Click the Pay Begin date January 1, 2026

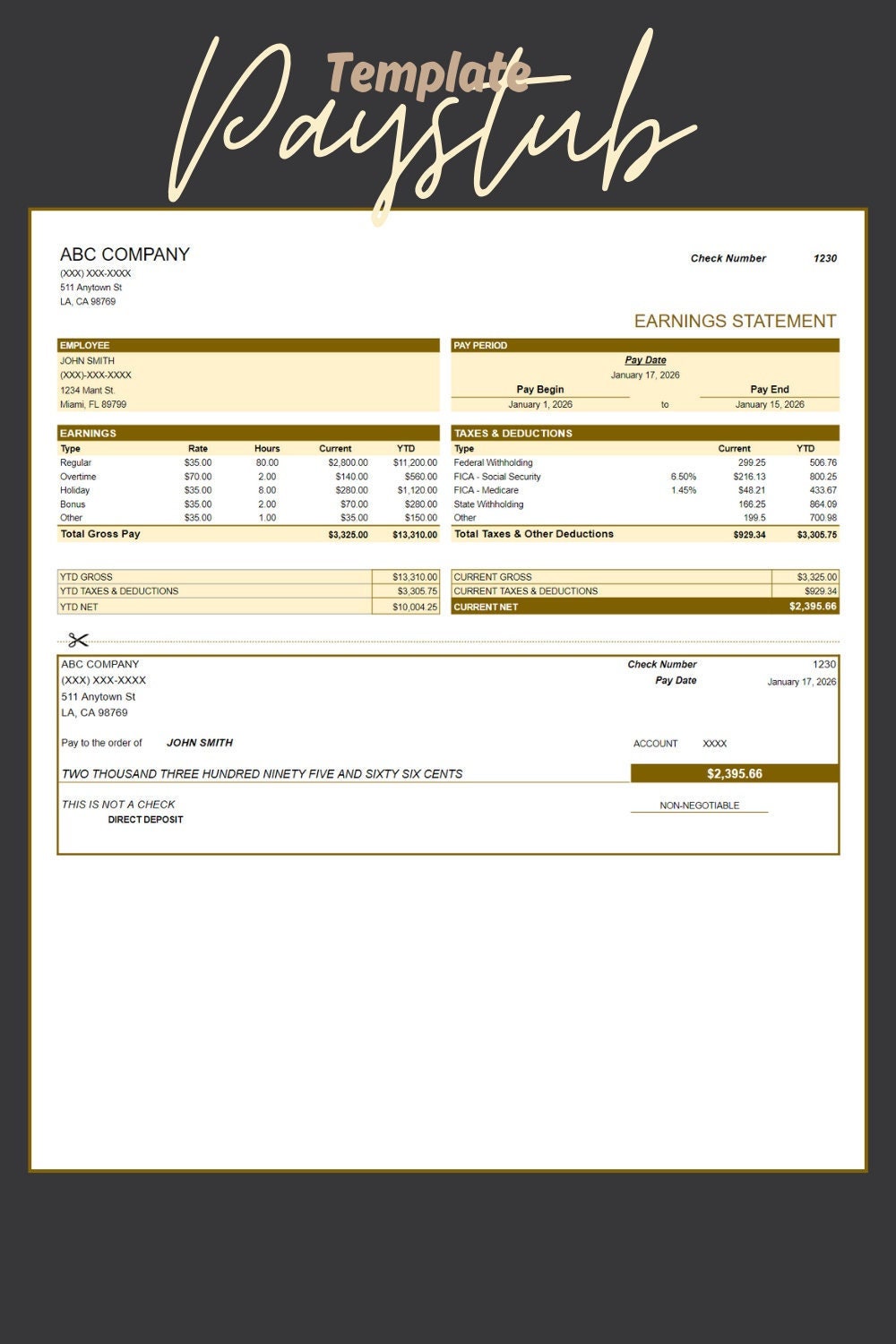click(540, 404)
